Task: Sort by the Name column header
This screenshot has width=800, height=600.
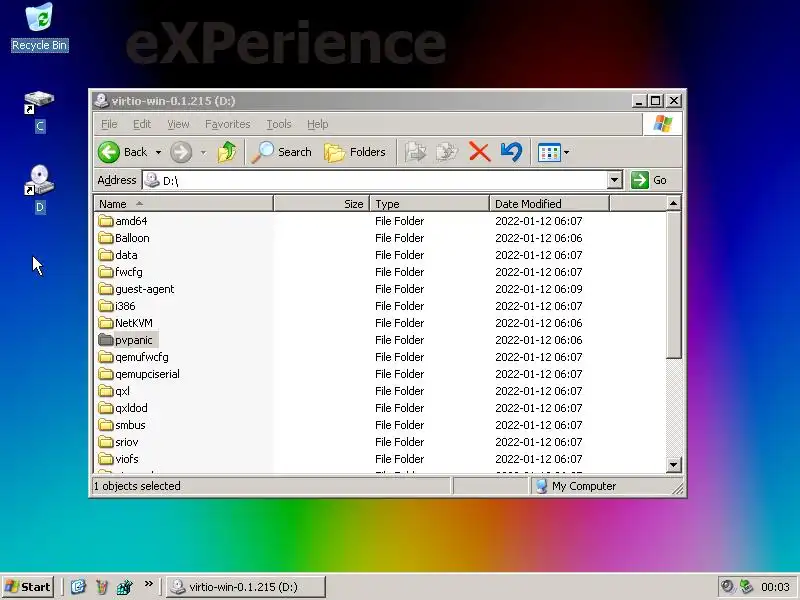Action: (x=184, y=204)
